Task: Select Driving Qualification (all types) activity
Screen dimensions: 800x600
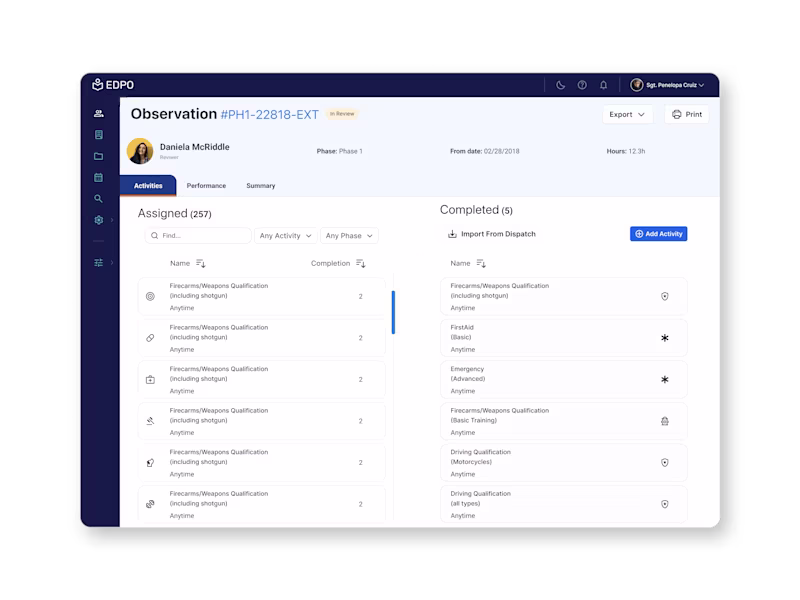Action: 563,504
